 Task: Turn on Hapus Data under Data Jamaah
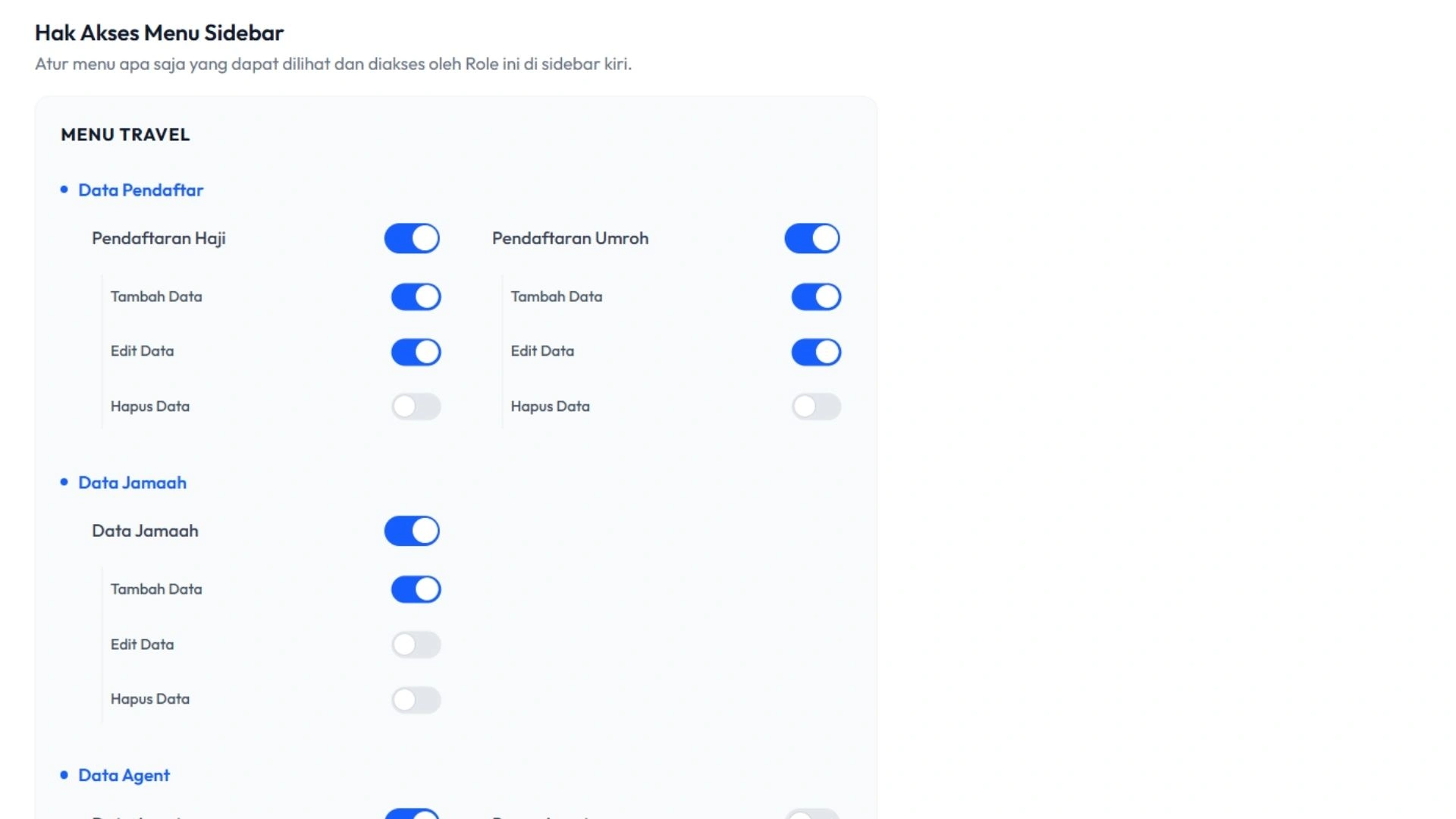click(416, 699)
